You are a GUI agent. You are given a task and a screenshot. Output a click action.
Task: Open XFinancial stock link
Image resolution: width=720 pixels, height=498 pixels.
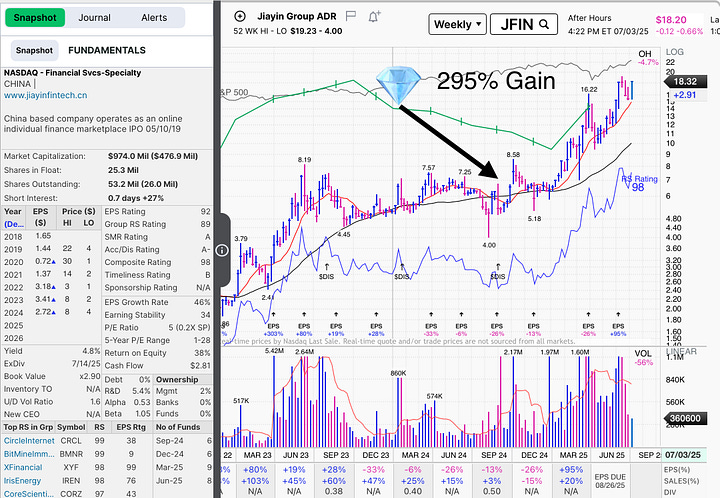tap(23, 467)
